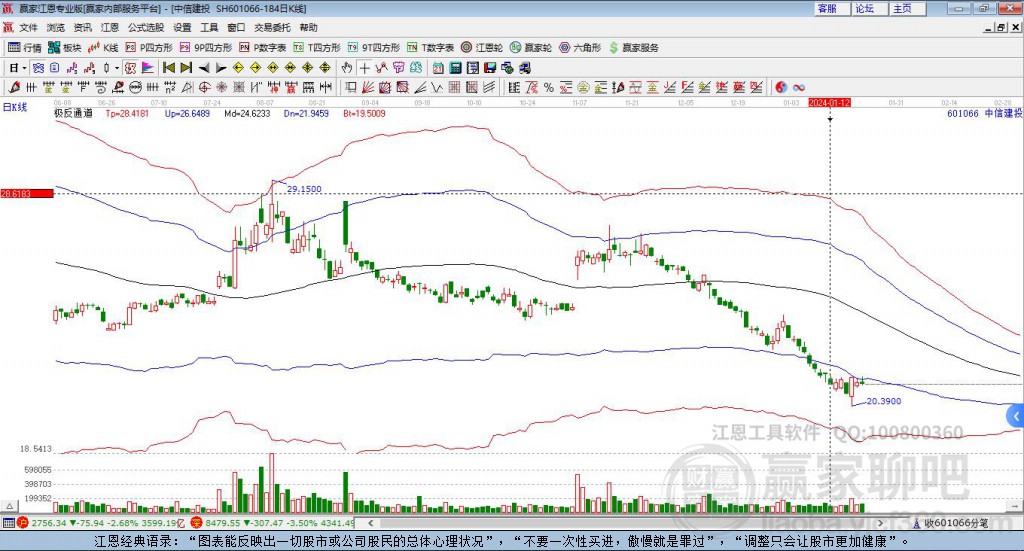Viewport: 1024px width, 551px height.
Task: Open 赢家服务 with the dollar icon
Action: [x=633, y=48]
